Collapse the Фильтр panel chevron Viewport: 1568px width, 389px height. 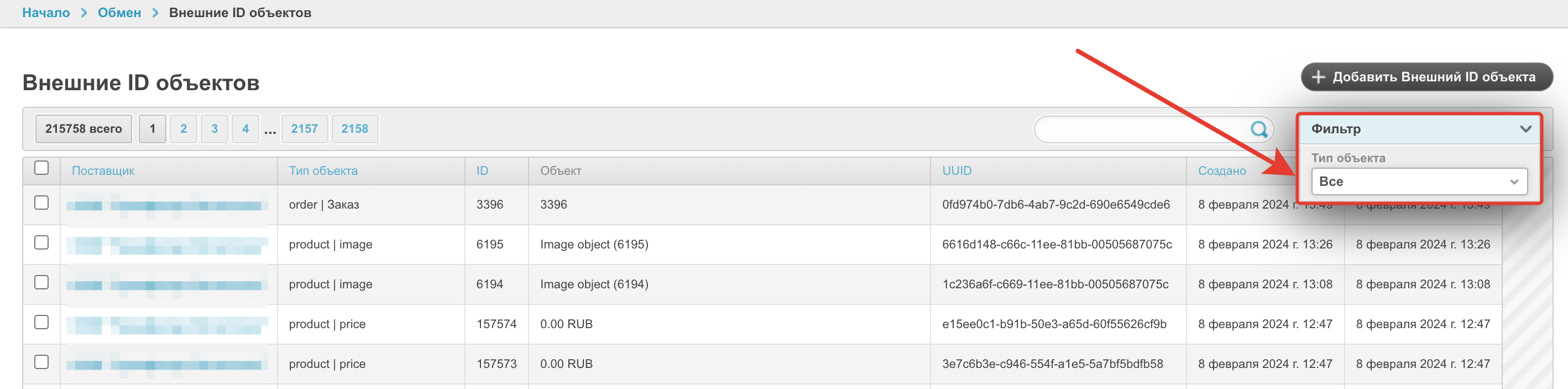click(x=1525, y=129)
